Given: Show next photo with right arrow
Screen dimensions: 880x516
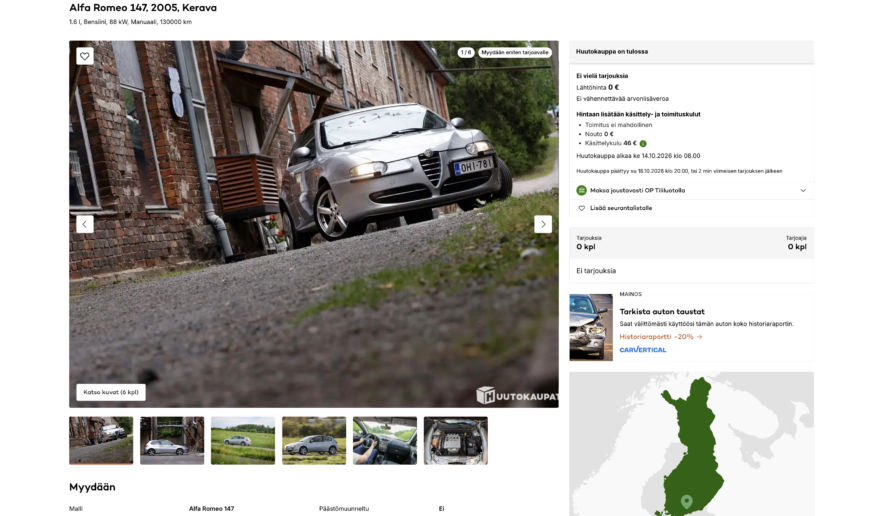Looking at the screenshot, I should (x=543, y=224).
